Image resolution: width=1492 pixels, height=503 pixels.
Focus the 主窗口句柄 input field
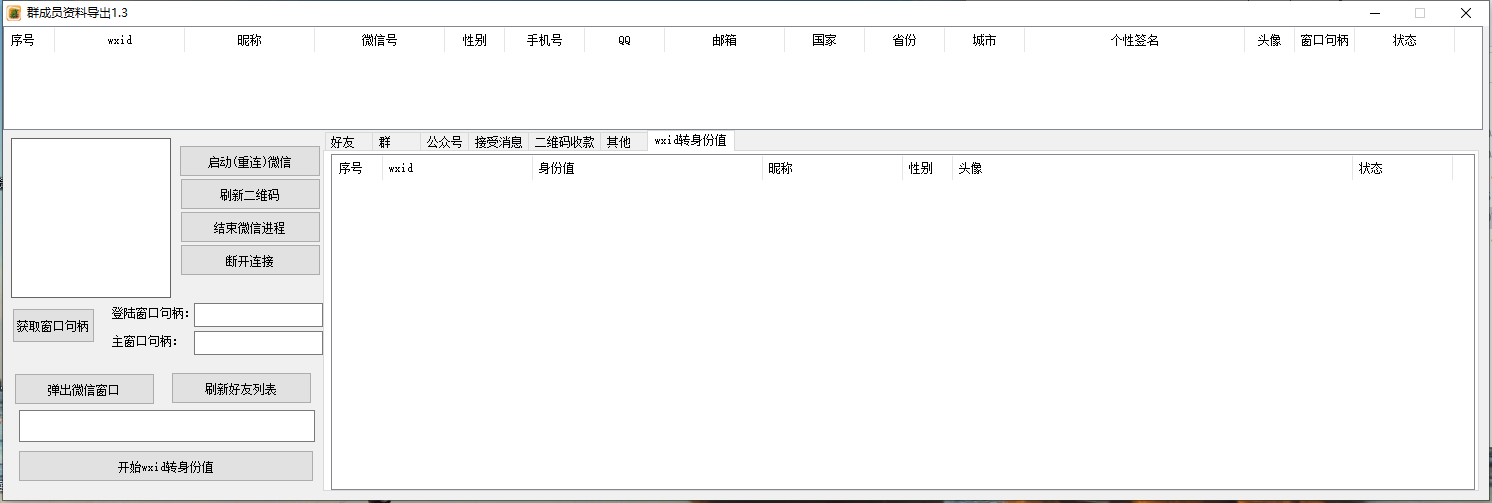tap(258, 343)
